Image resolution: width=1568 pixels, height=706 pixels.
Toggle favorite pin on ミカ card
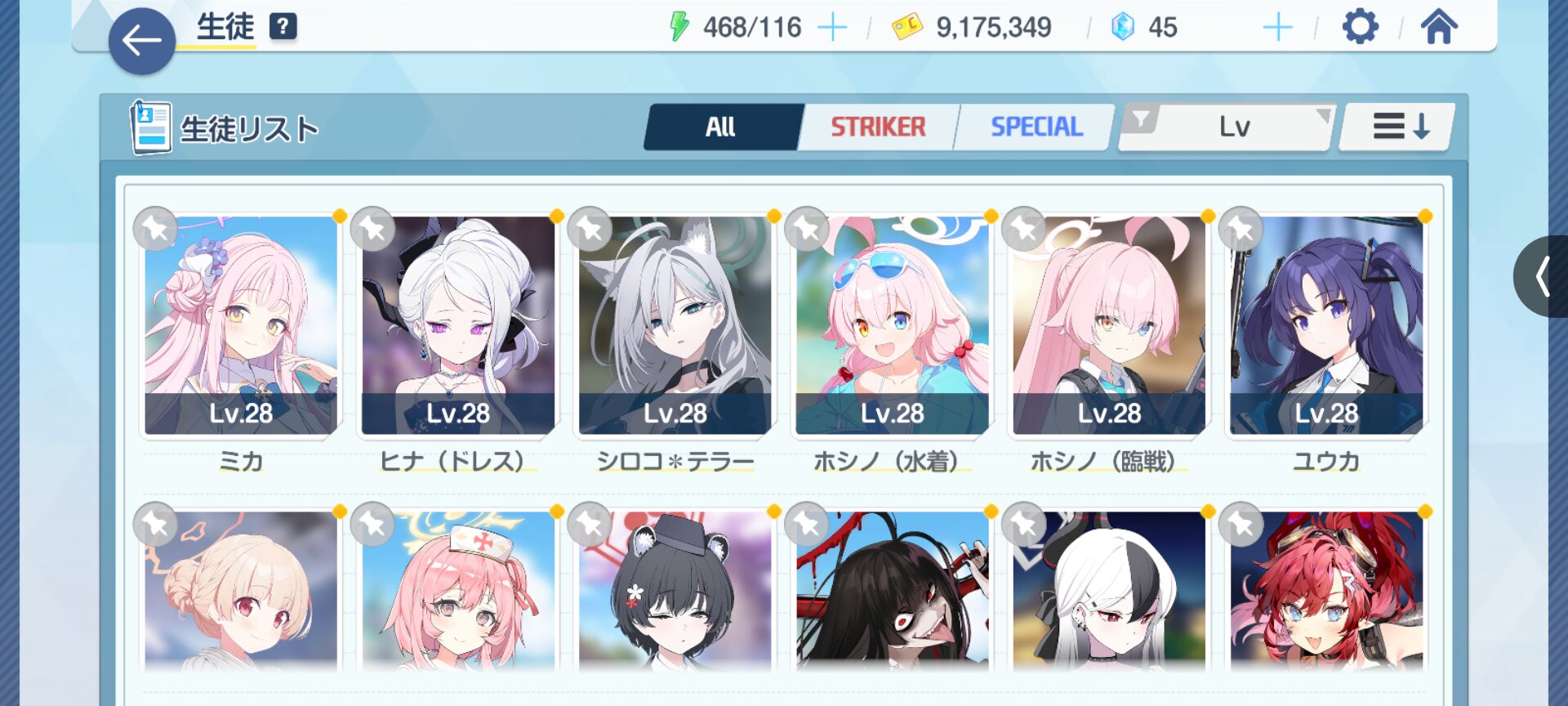coord(156,230)
